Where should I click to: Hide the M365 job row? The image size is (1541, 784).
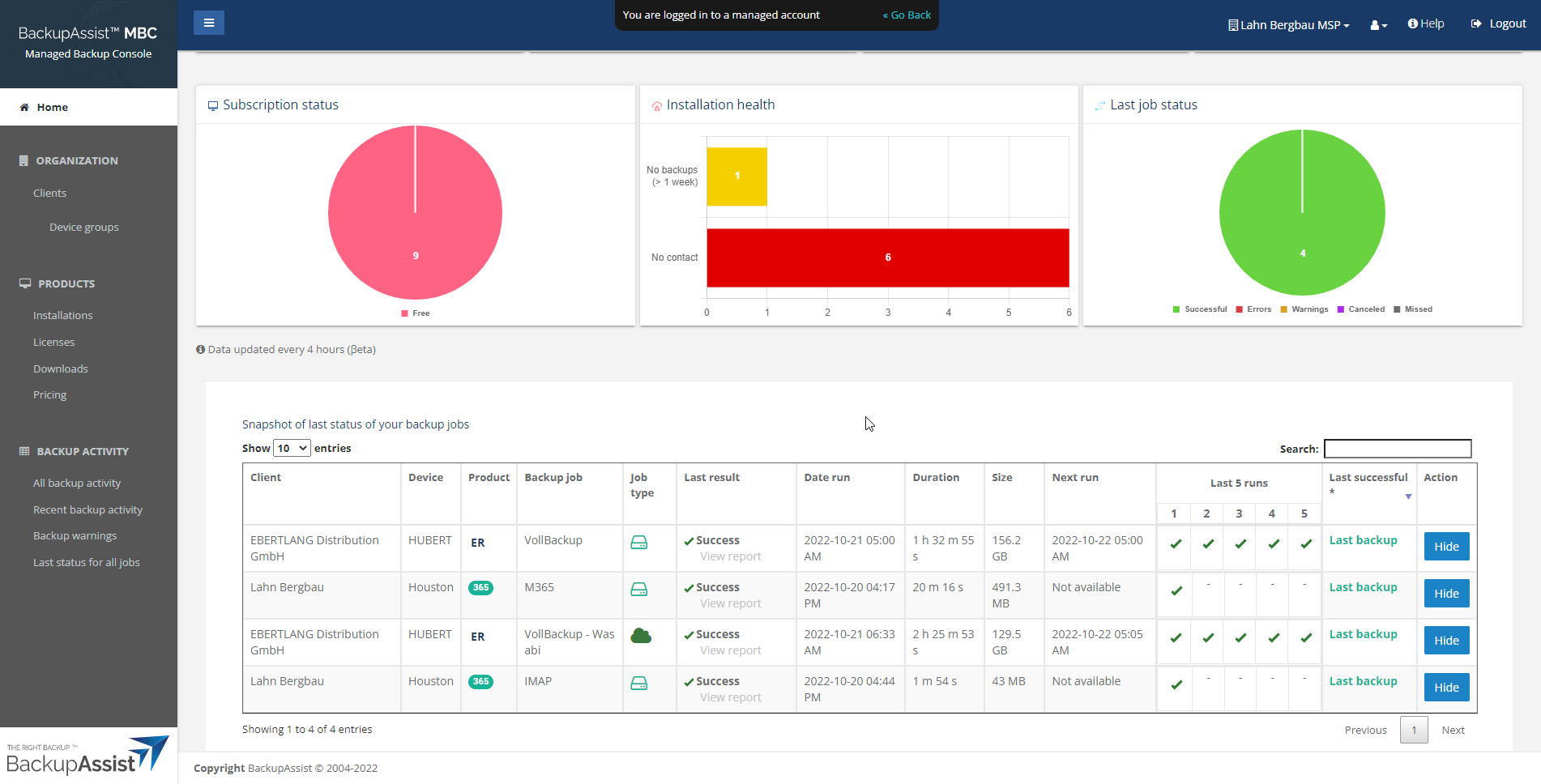point(1446,594)
